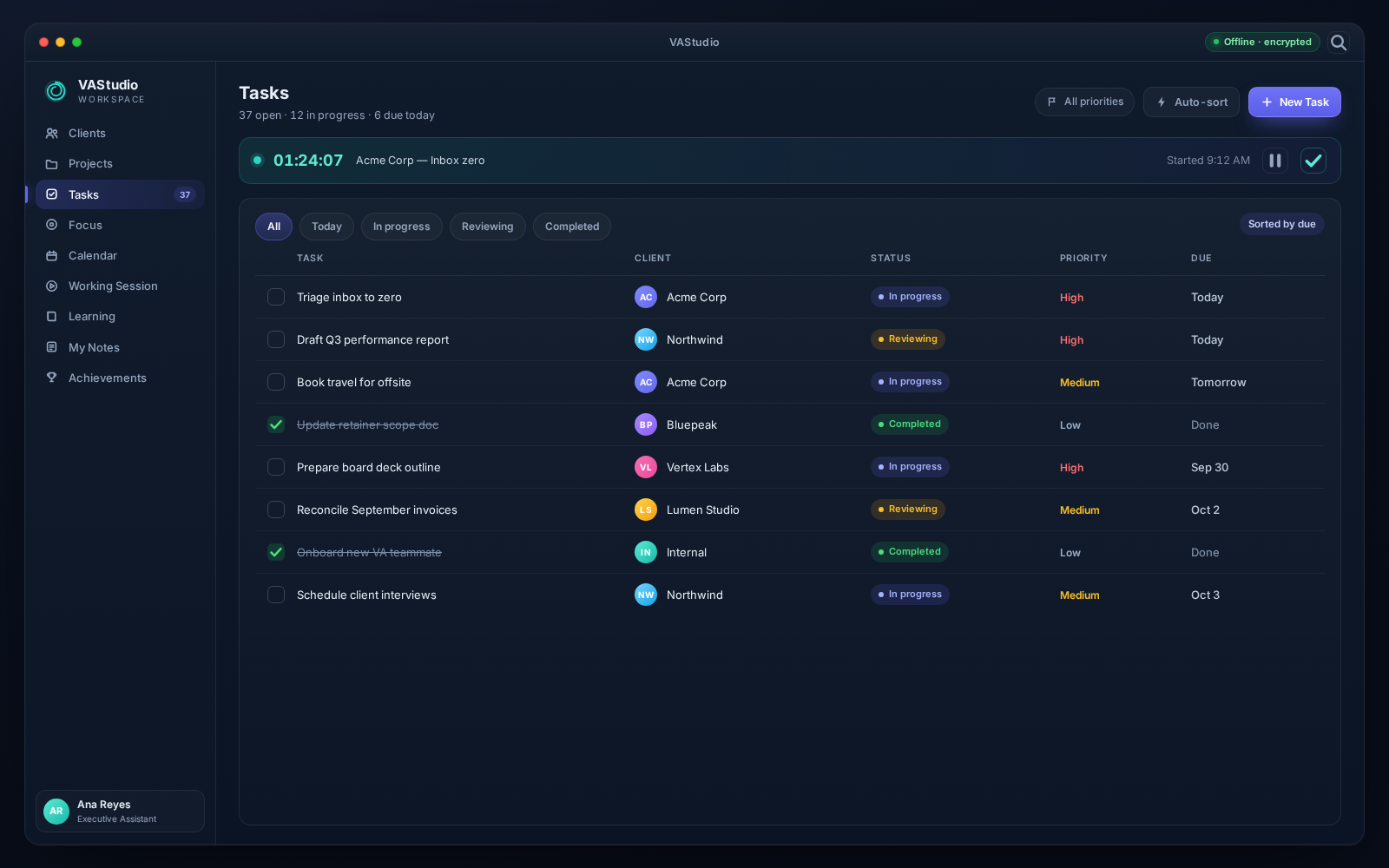Create a New Task
This screenshot has height=868, width=1389.
click(1294, 102)
